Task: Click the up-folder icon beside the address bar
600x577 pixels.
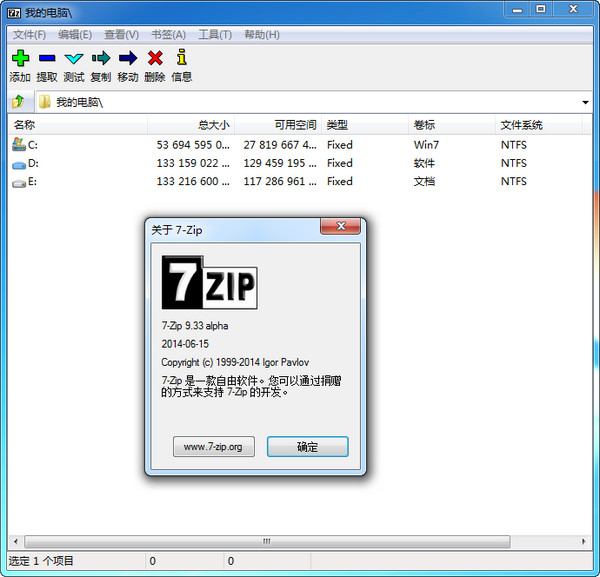Action: (18, 102)
